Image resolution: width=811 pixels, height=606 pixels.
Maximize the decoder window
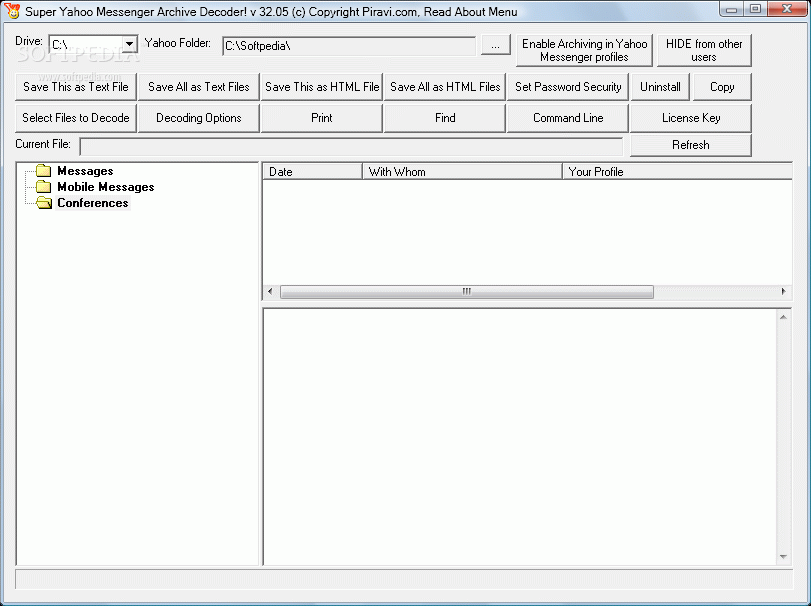[x=755, y=9]
